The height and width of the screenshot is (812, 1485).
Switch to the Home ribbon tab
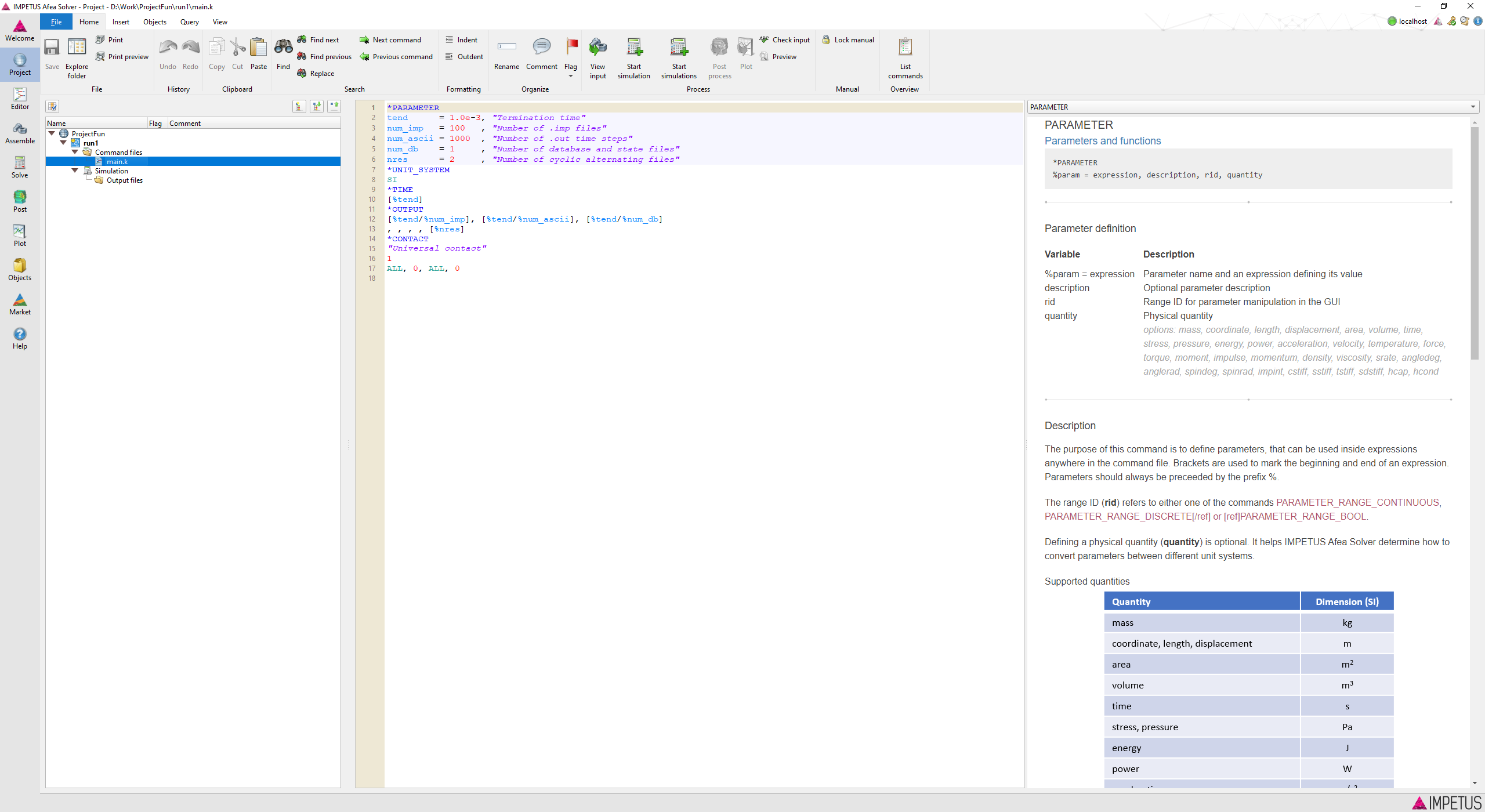click(x=89, y=22)
